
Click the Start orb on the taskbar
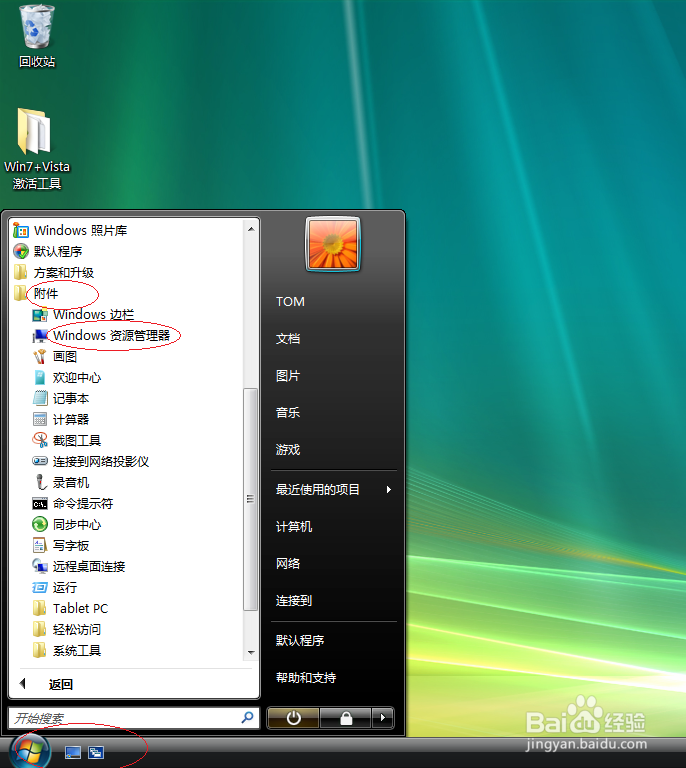[x=31, y=751]
